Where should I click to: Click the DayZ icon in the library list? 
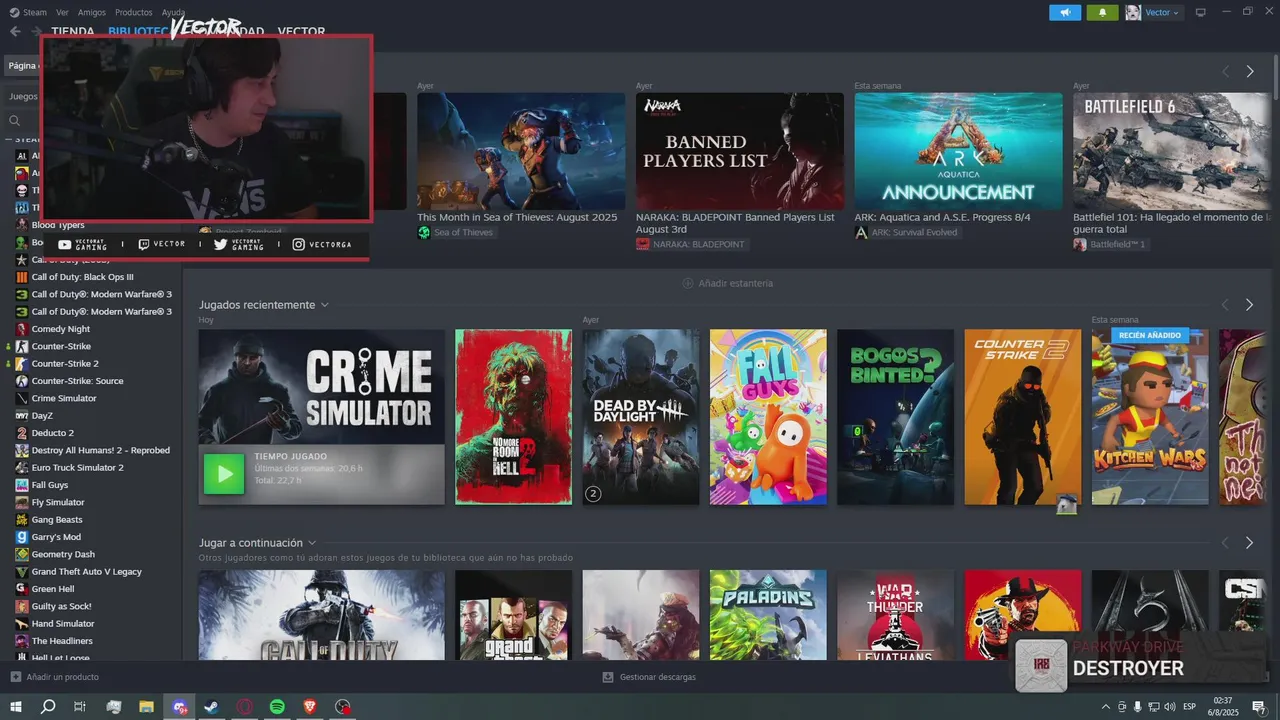(22, 415)
